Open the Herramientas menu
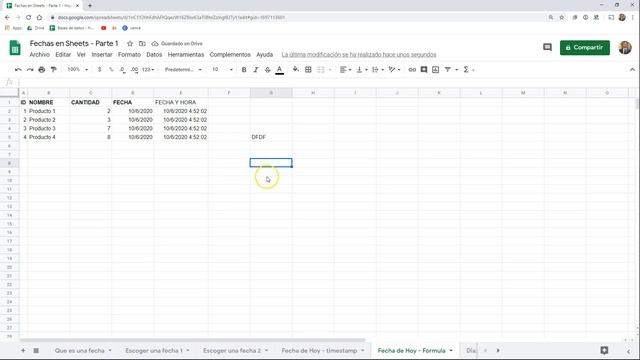This screenshot has height=360, width=640. [186, 55]
